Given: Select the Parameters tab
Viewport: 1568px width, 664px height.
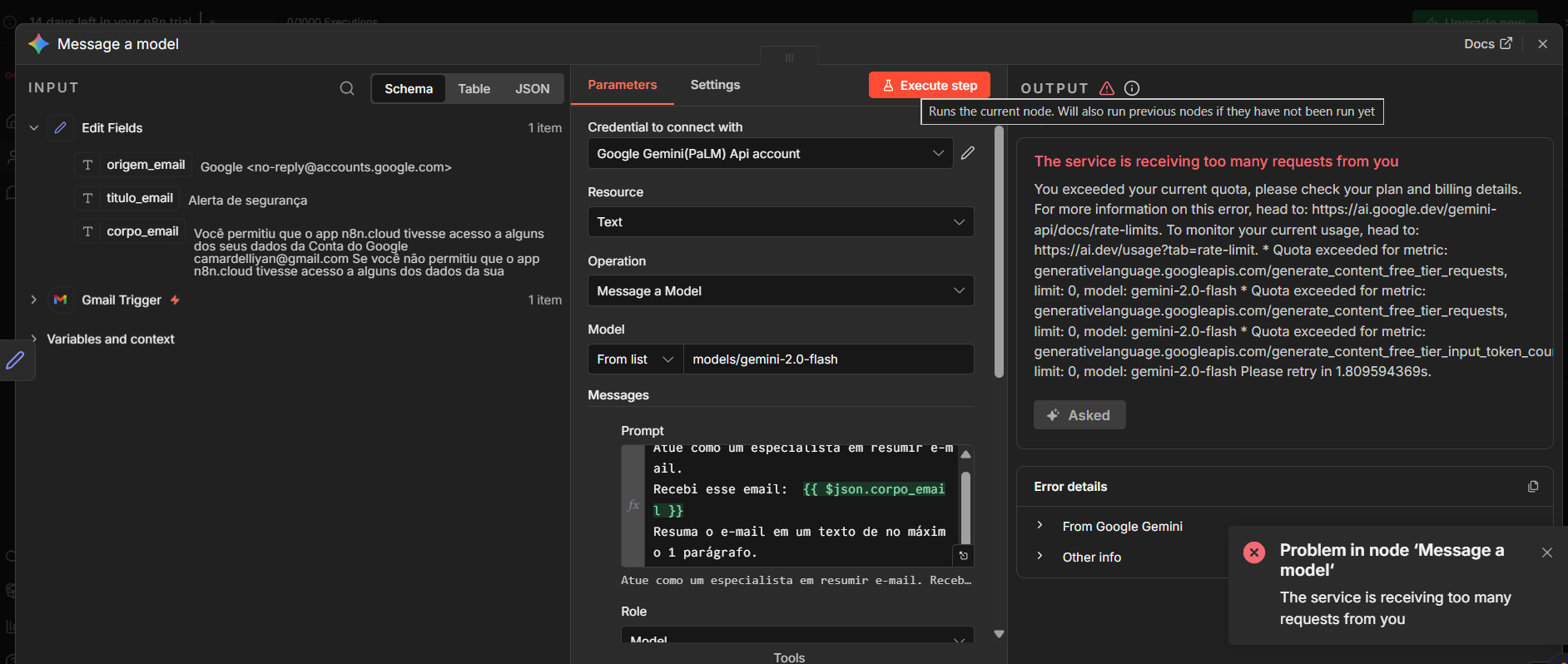Looking at the screenshot, I should (x=622, y=85).
